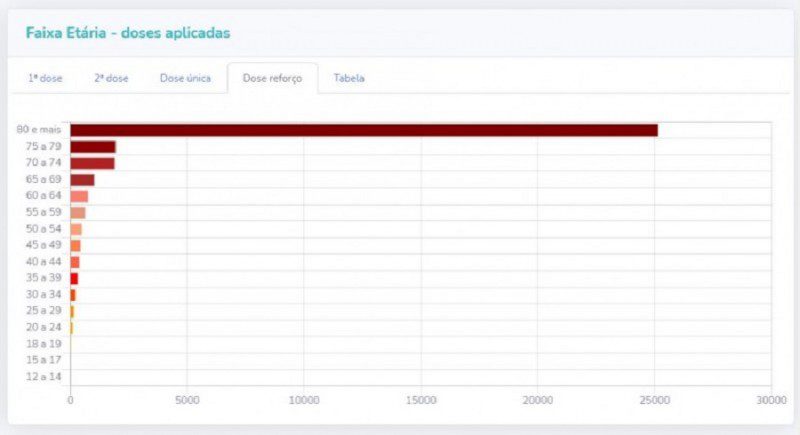Screen dimensions: 800x435
Task: Click the 60 a 64 bar
Action: tap(79, 196)
